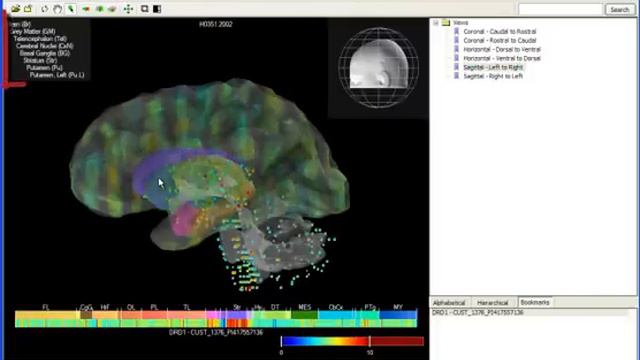Click the red Str region in expression heatmap
This screenshot has width=640, height=360.
pyautogui.click(x=237, y=323)
